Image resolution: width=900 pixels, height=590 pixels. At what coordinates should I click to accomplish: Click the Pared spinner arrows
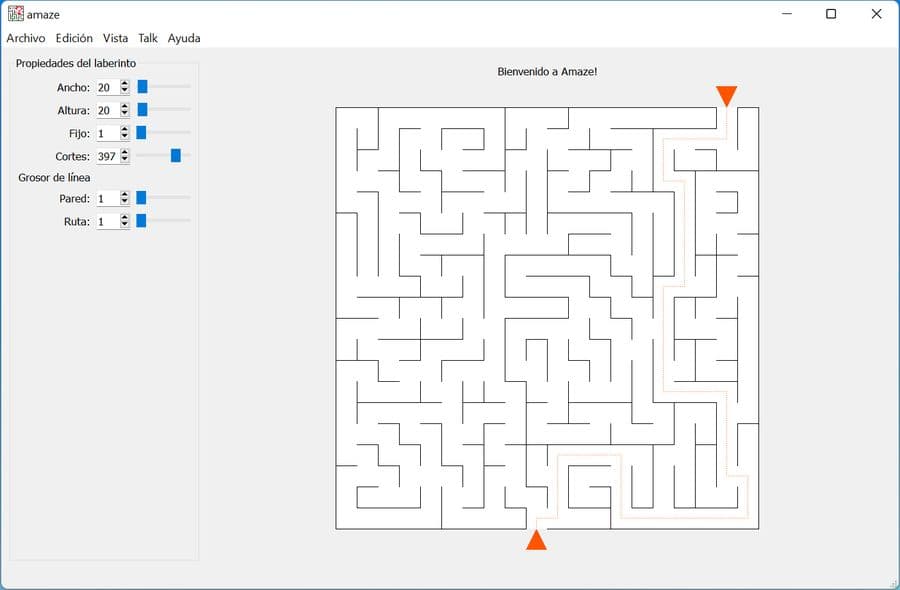(125, 199)
